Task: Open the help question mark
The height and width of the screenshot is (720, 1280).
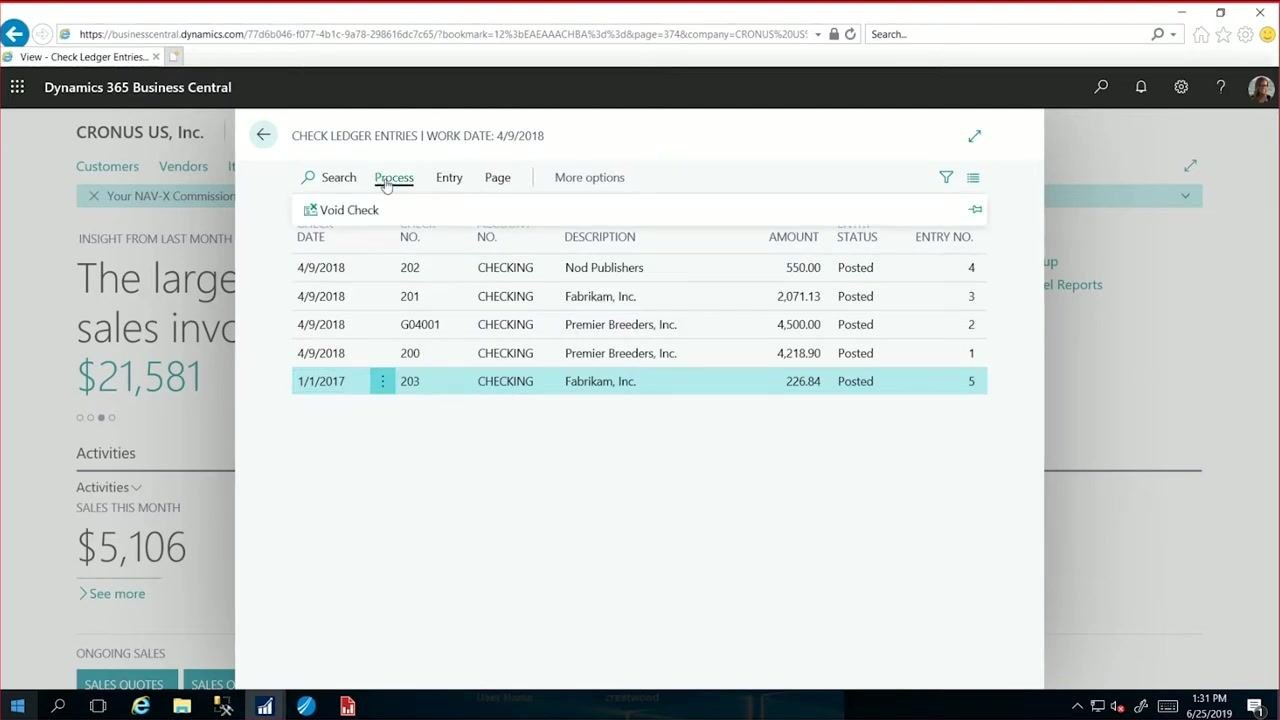Action: 1221,87
